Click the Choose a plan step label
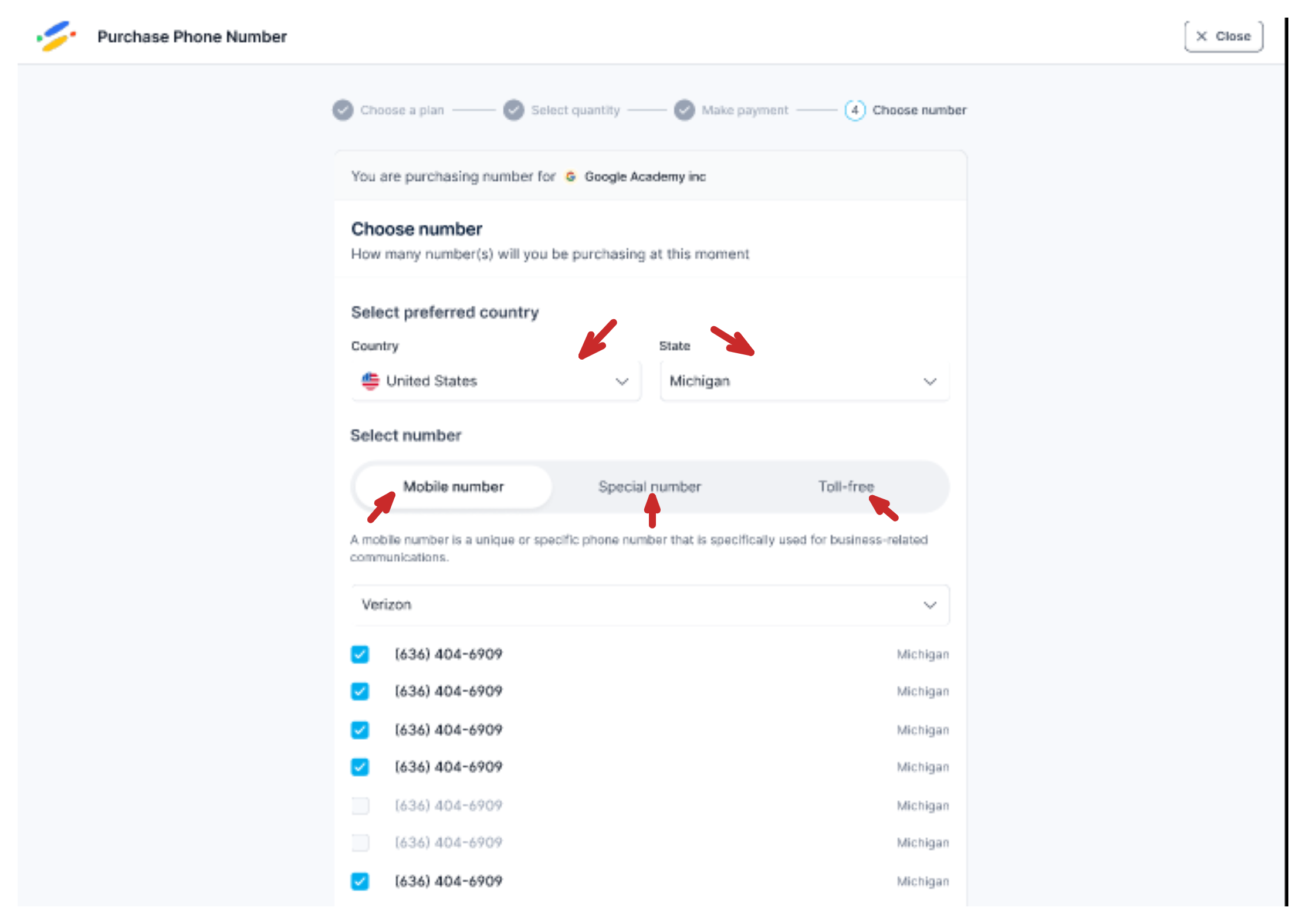The height and width of the screenshot is (924, 1306). pyautogui.click(x=402, y=110)
